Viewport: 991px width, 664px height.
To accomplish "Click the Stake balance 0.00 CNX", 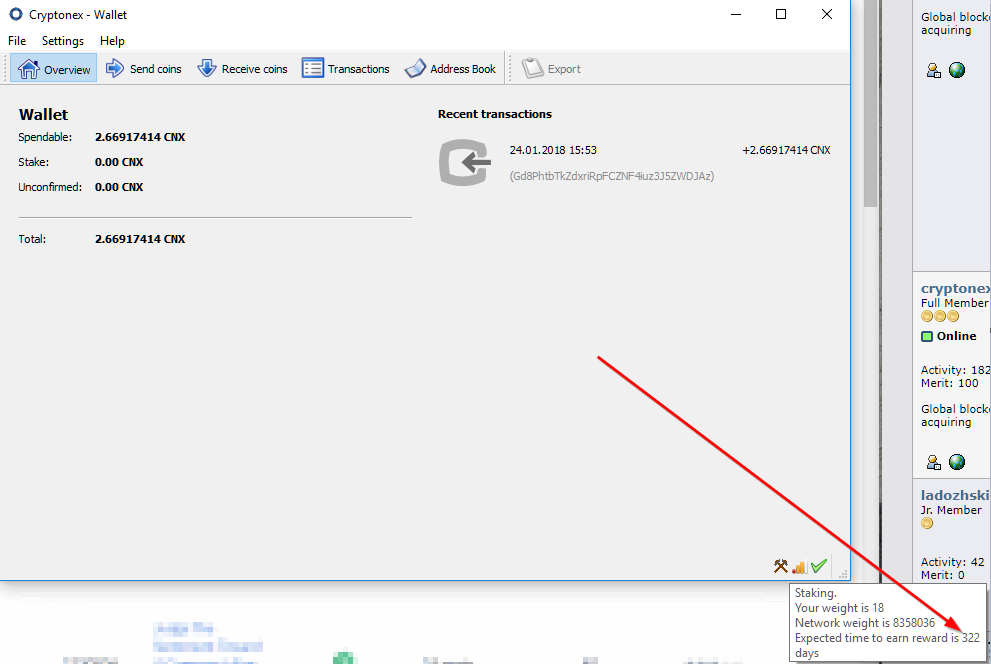I will (x=119, y=162).
